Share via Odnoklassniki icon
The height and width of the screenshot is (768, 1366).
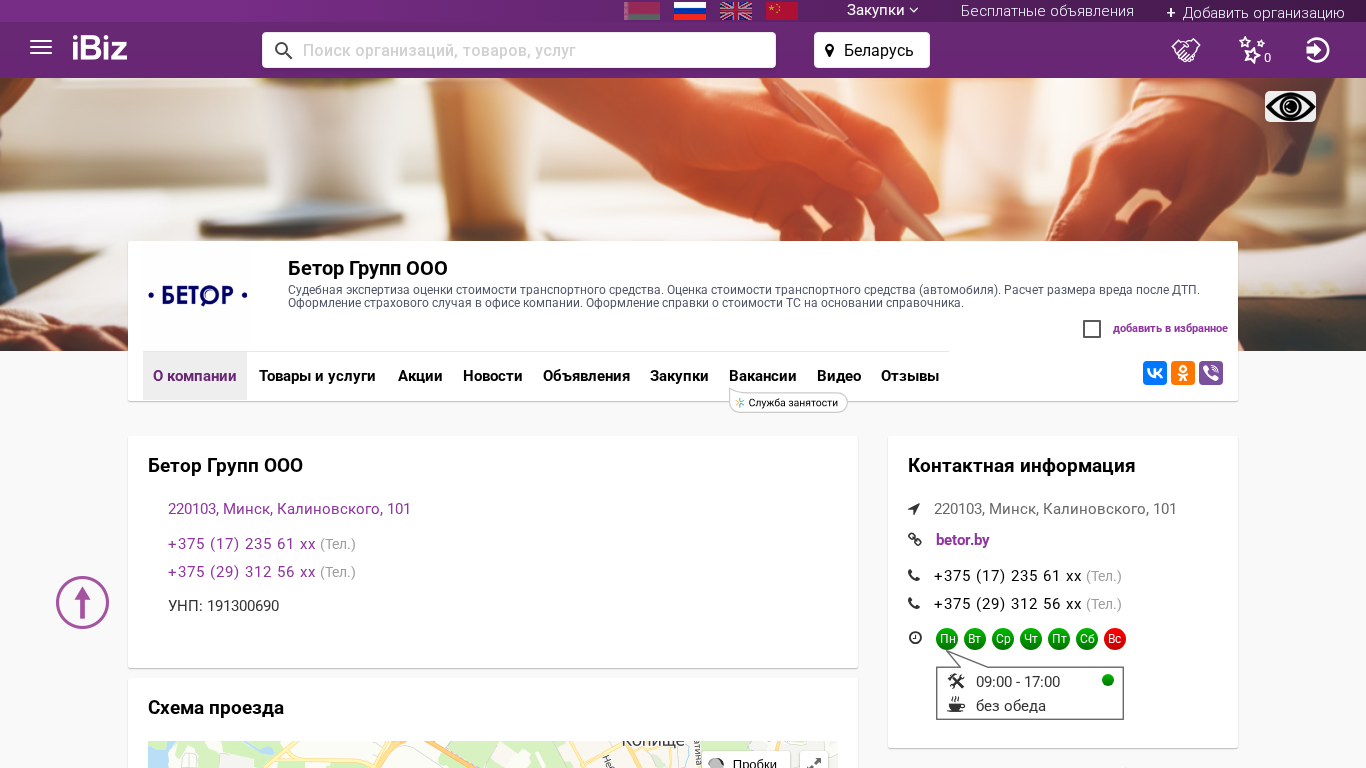pyautogui.click(x=1183, y=373)
